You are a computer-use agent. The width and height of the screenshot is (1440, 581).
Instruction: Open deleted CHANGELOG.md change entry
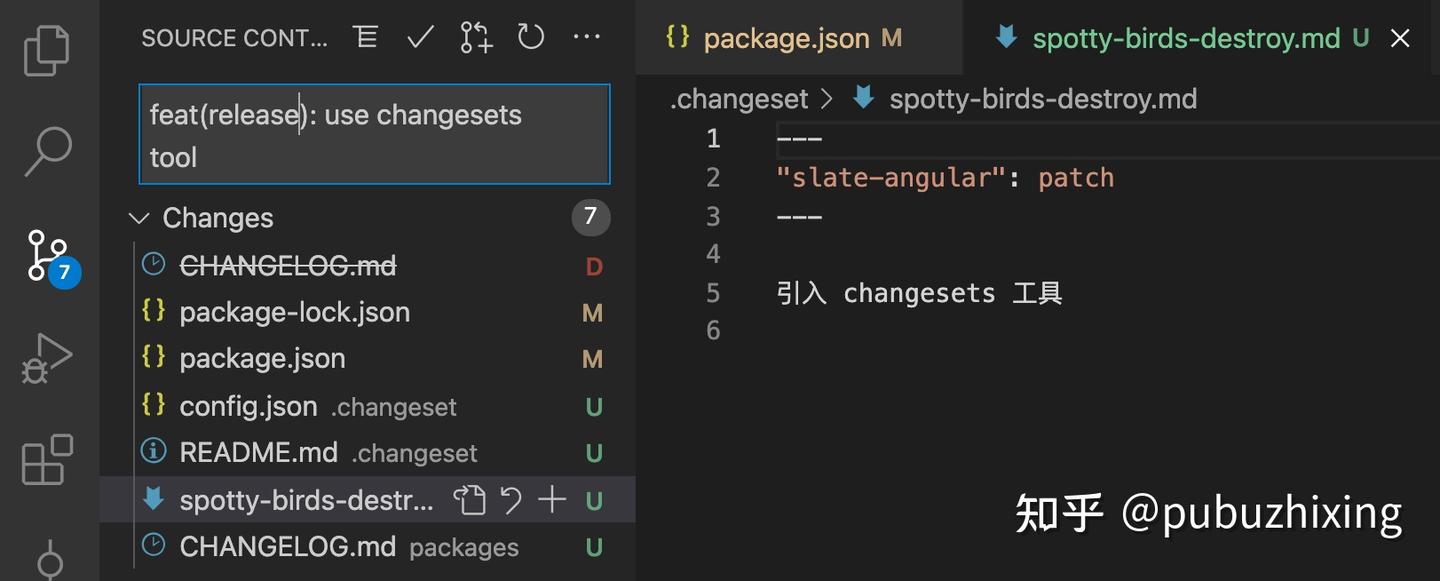[287, 266]
